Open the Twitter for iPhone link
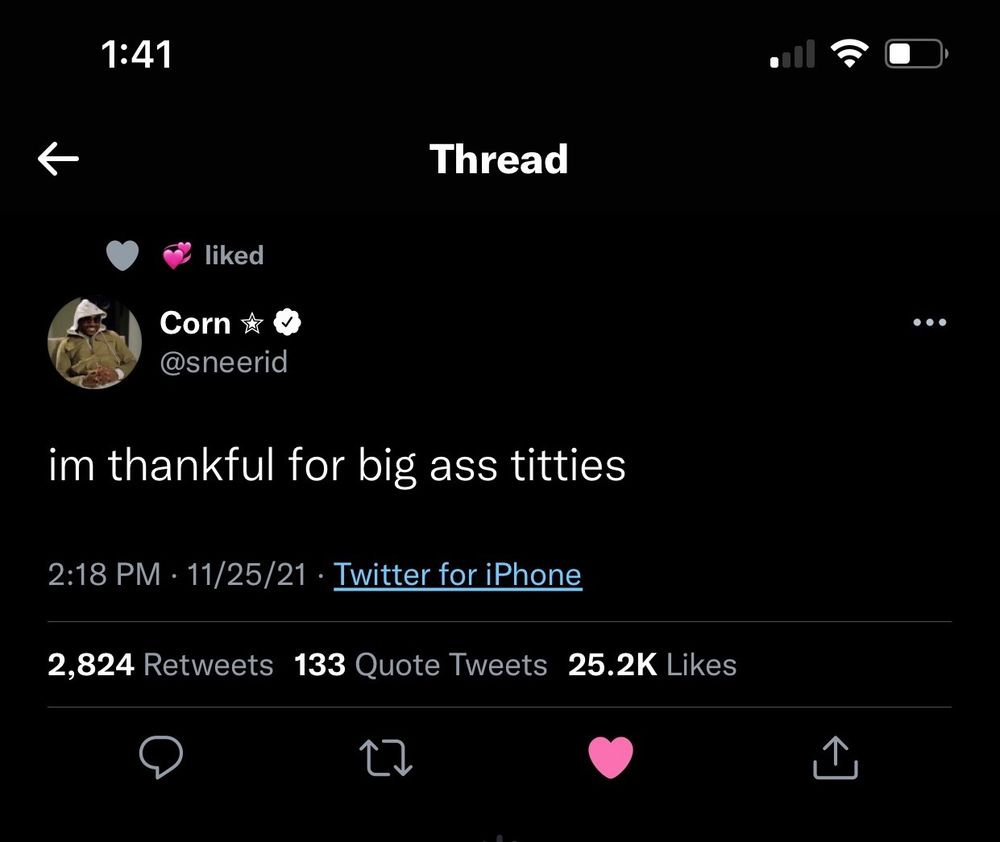This screenshot has width=1000, height=842. (457, 574)
